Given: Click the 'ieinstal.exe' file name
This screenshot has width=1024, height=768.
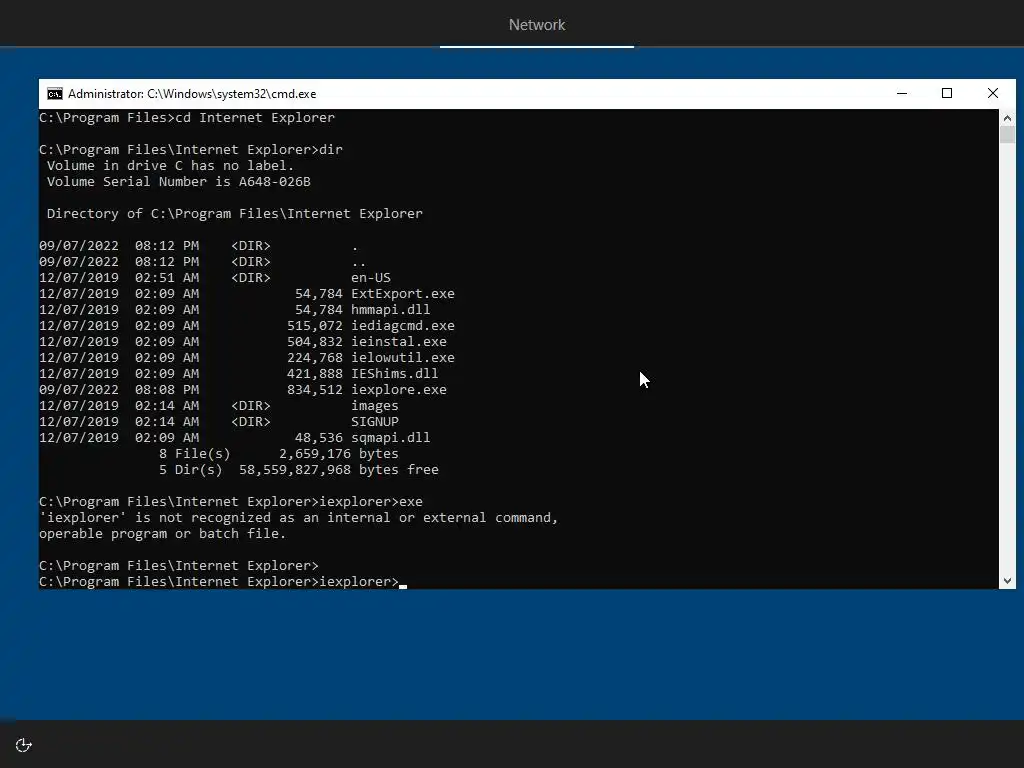Looking at the screenshot, I should coord(399,342).
